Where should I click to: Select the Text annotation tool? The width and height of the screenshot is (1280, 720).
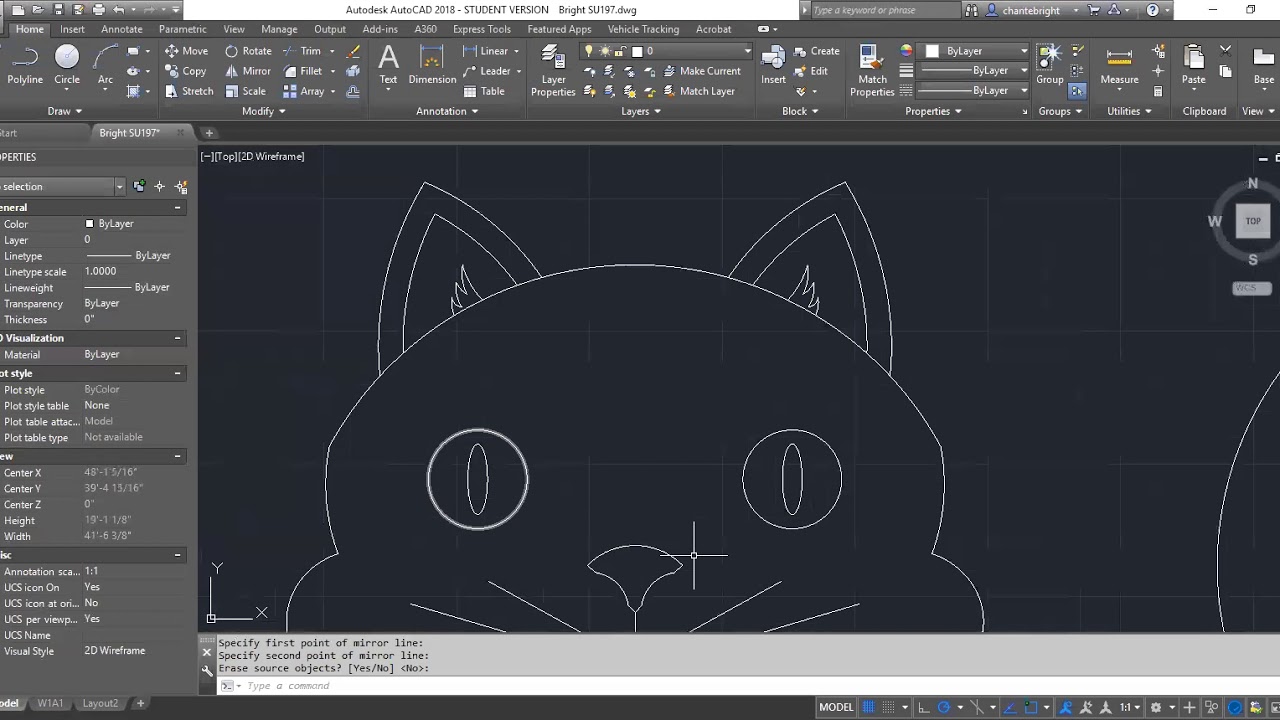tap(388, 65)
